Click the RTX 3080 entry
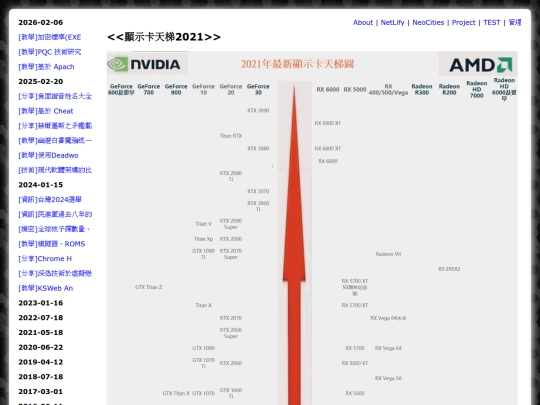 (258, 148)
